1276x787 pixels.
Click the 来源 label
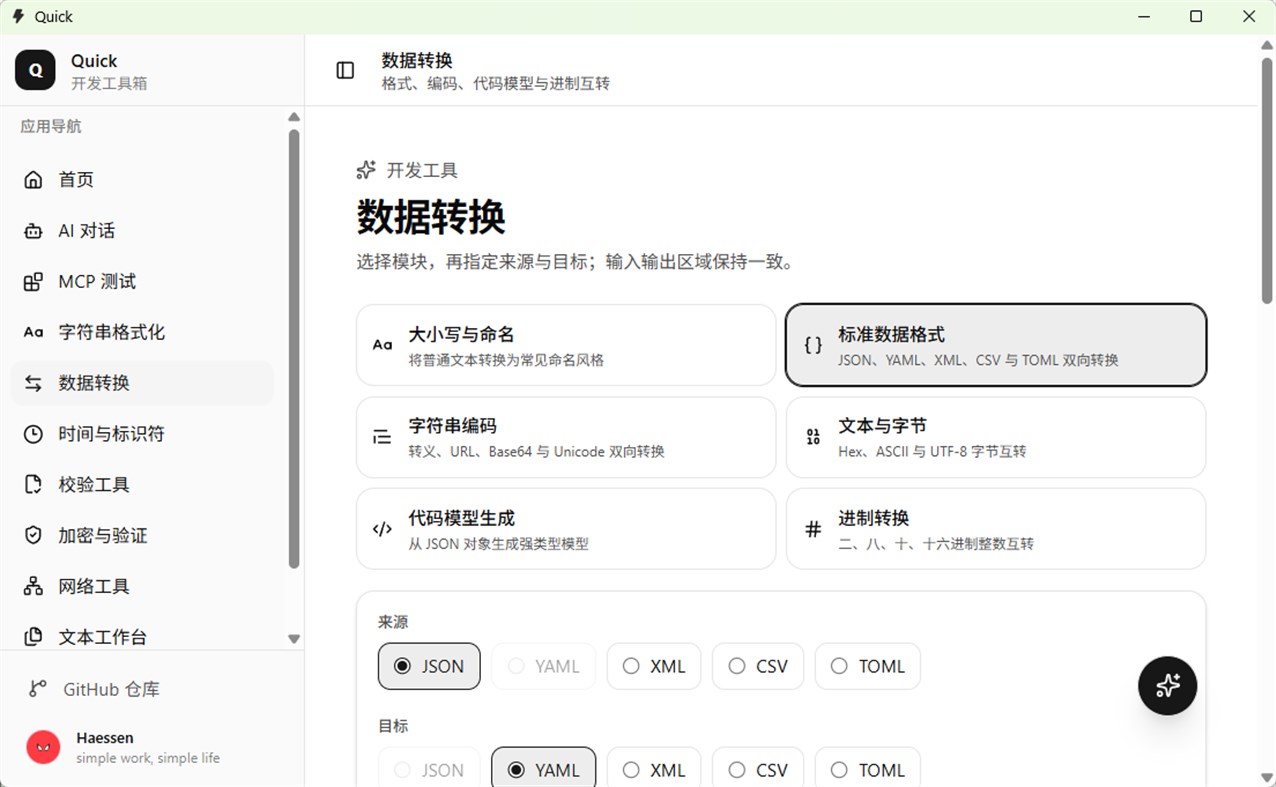click(393, 622)
